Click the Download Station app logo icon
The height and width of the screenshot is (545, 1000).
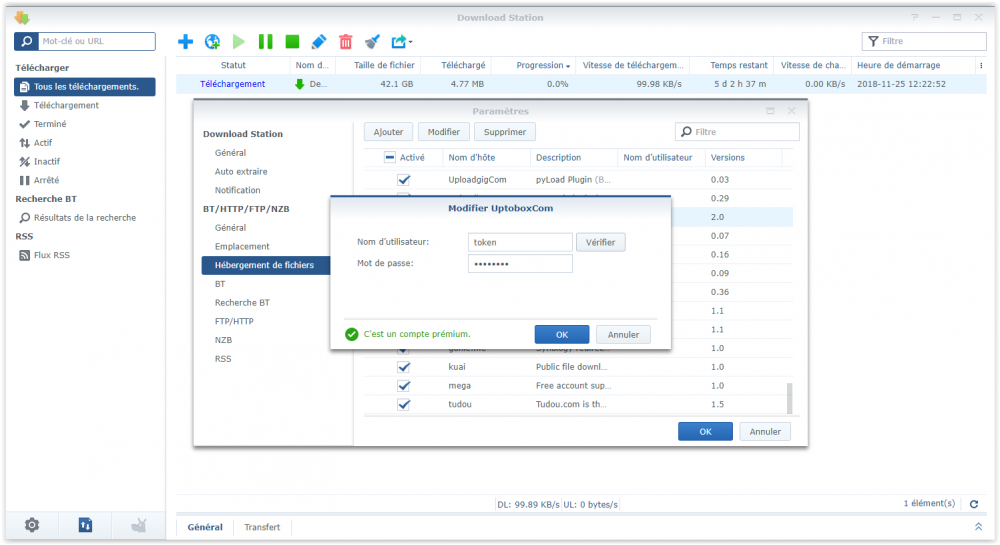tap(22, 17)
